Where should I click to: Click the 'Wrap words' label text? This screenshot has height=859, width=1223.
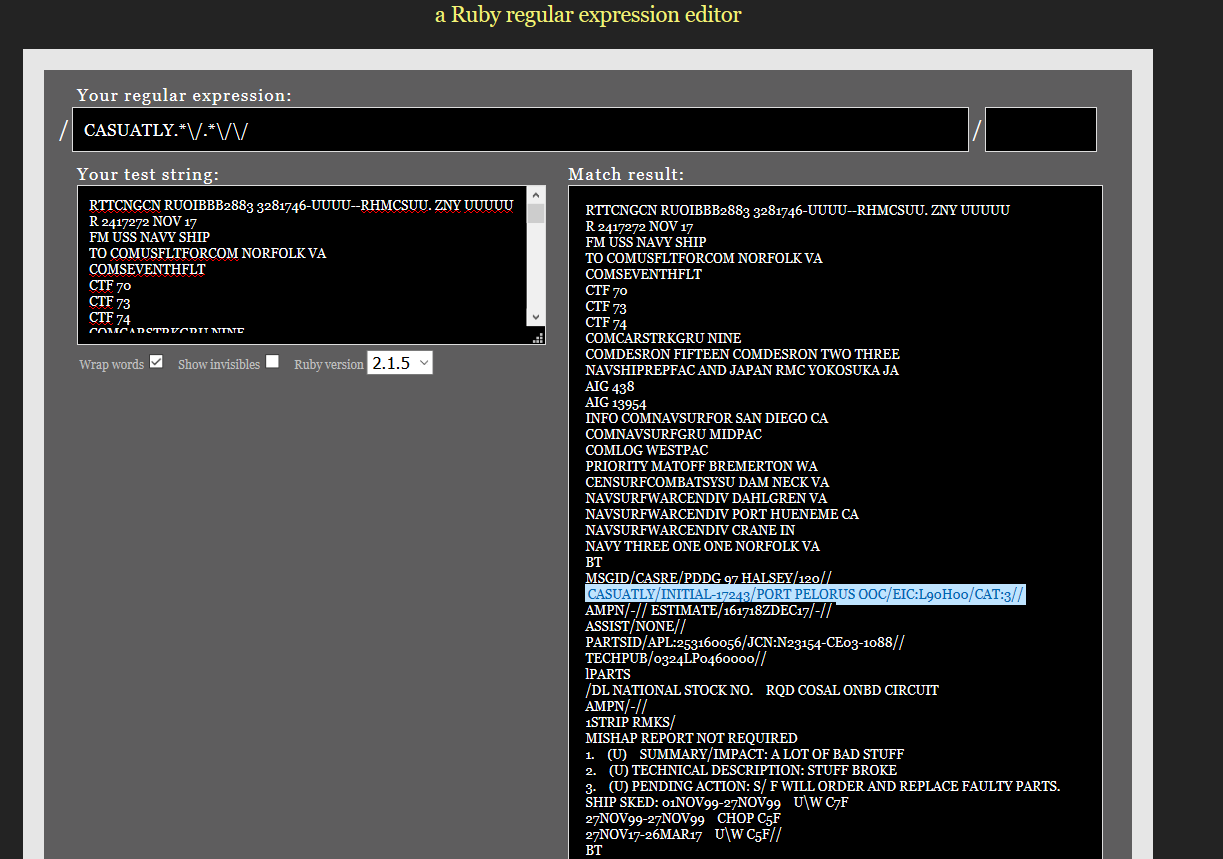coord(111,364)
